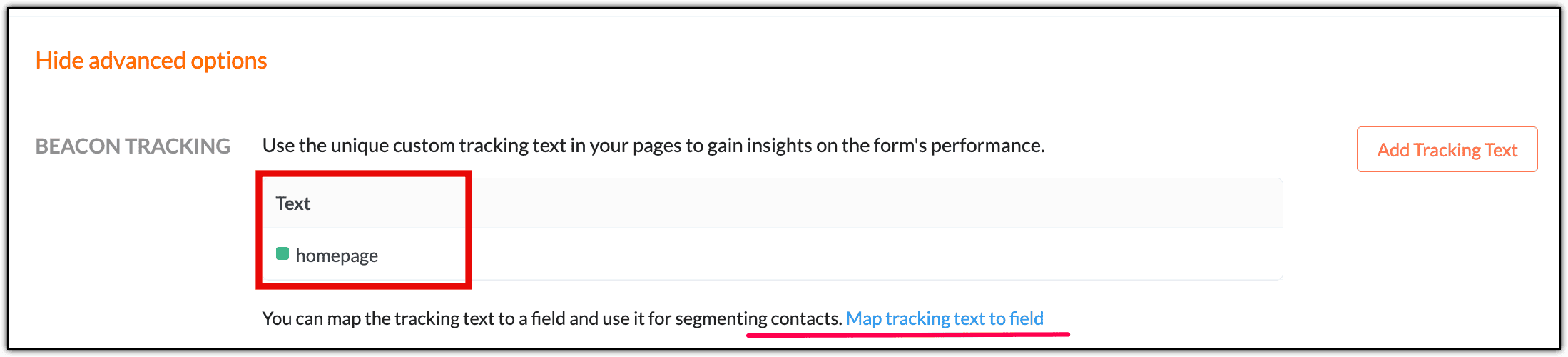
Task: Click the word 'segmenting' in the mapping note
Action: 721,318
